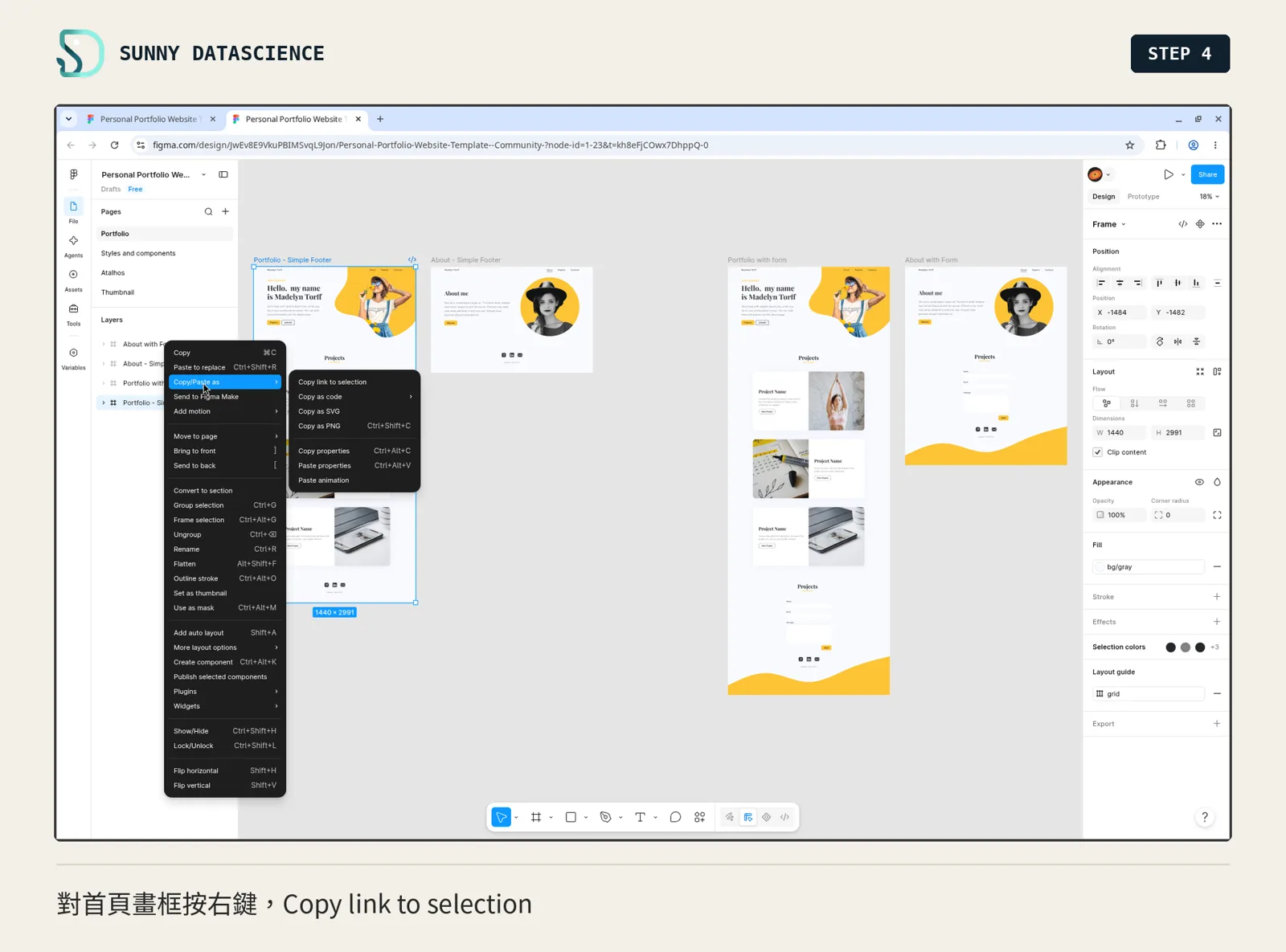Bookmark this page with the star icon

[x=1130, y=145]
